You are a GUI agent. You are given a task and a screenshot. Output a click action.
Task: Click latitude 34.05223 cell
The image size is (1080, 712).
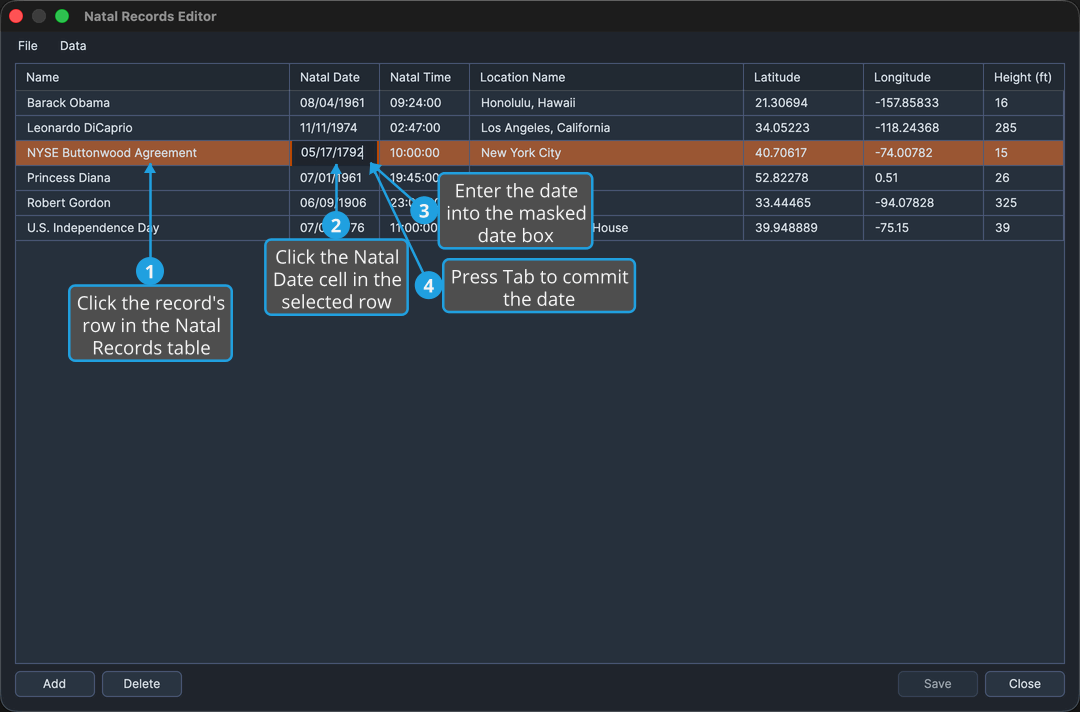click(x=803, y=127)
